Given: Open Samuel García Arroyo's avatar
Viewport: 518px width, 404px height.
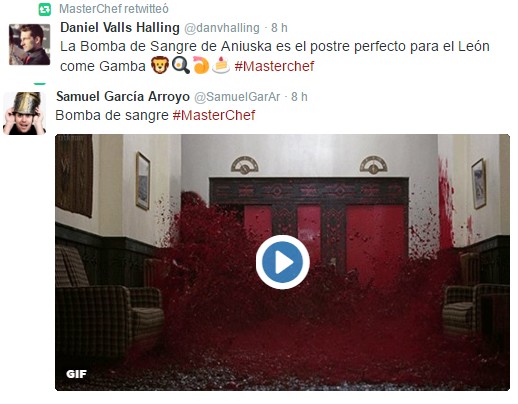Looking at the screenshot, I should pos(24,113).
